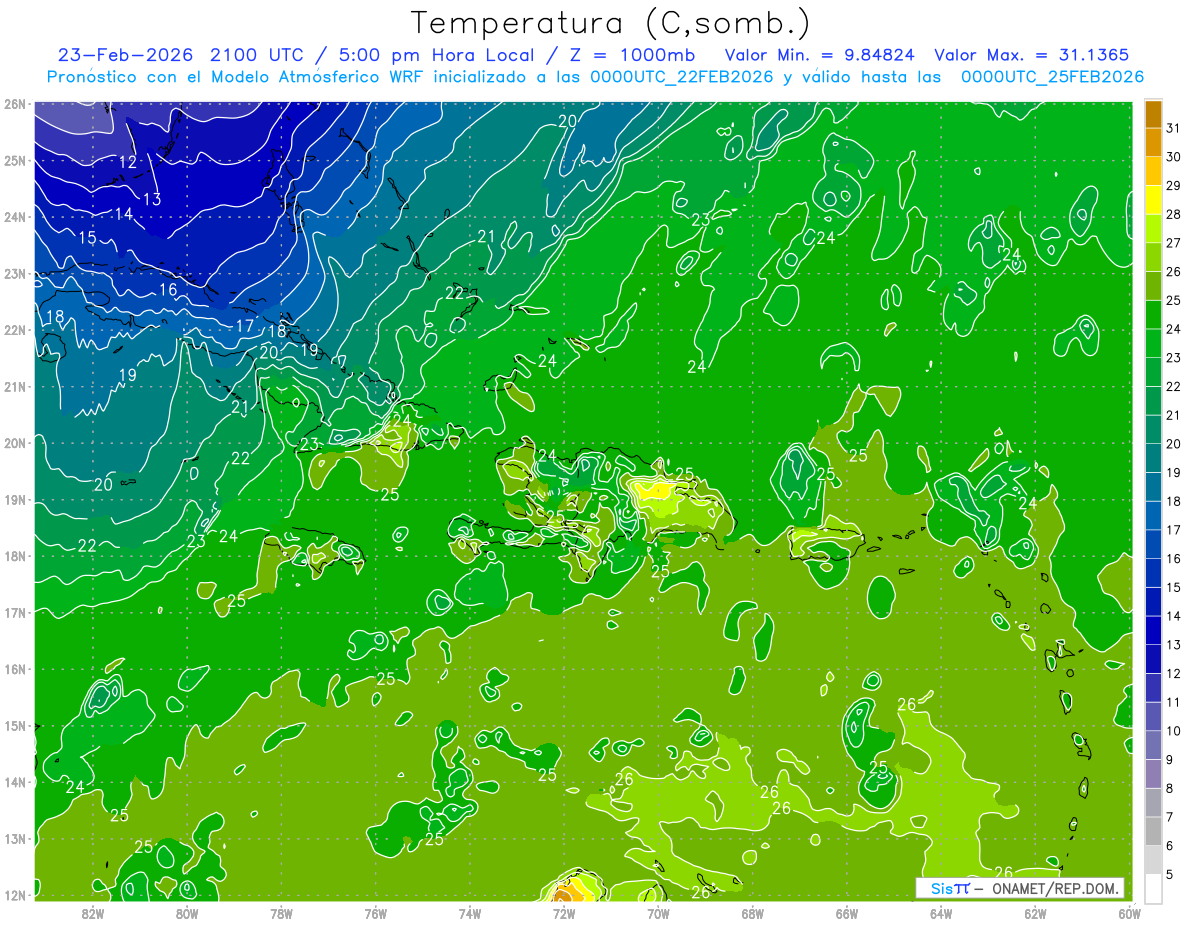Click the title 'Temperatura (C,somb.)'

[x=611, y=22]
